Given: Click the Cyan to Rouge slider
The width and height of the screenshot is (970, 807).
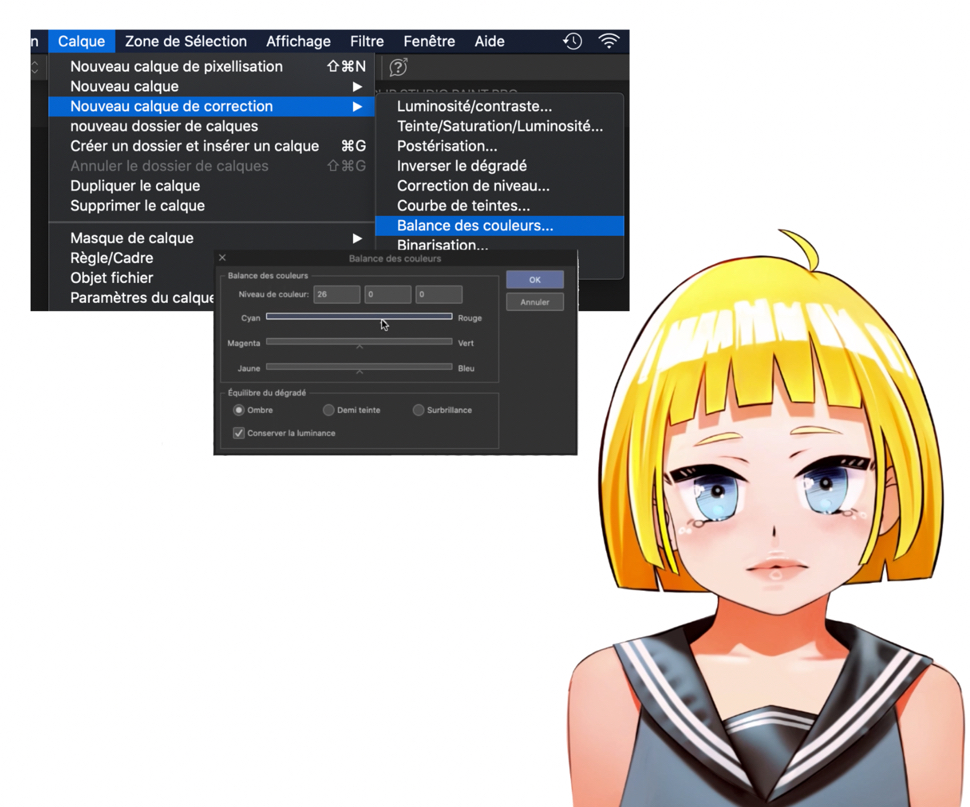Looking at the screenshot, I should [x=359, y=317].
